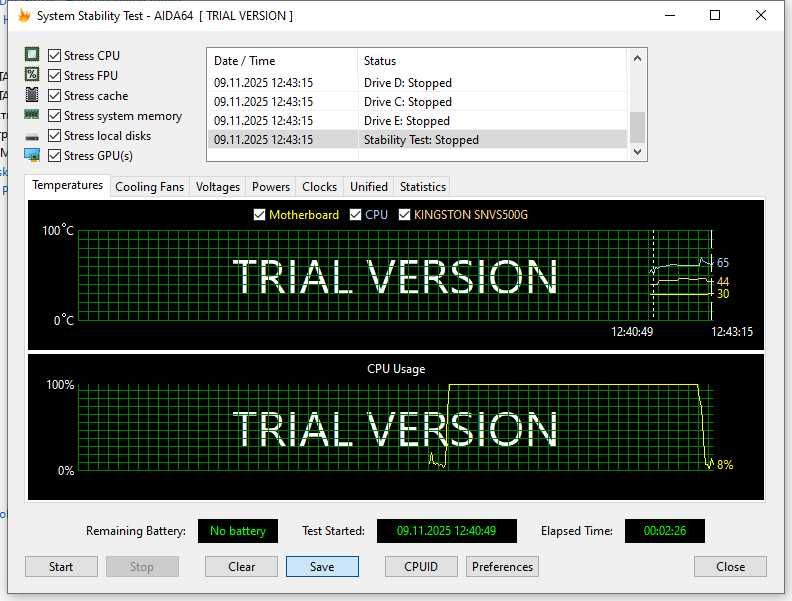Image resolution: width=792 pixels, height=601 pixels.
Task: Uncheck the Stress FPU checkbox
Action: pyautogui.click(x=54, y=76)
